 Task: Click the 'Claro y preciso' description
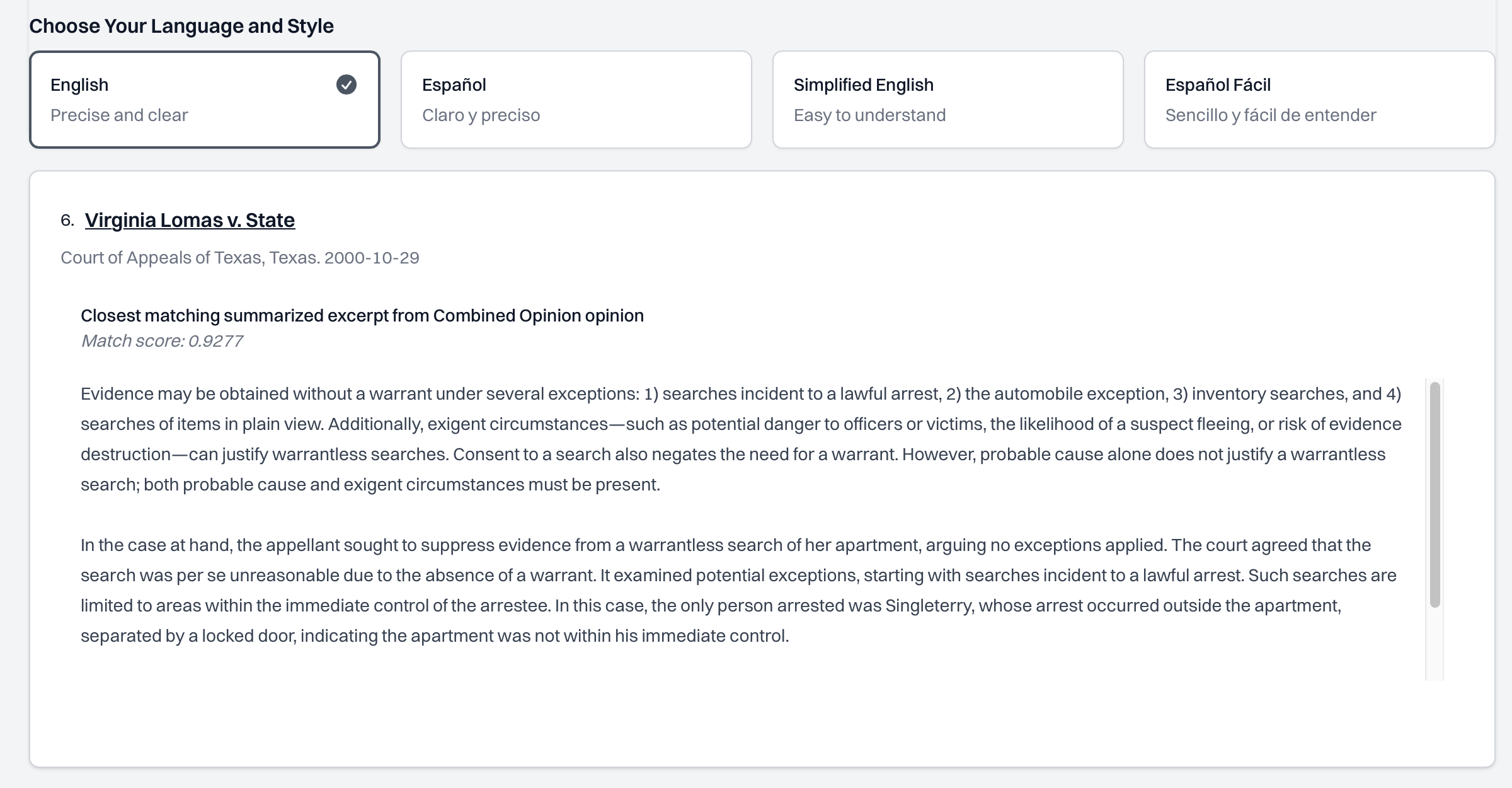pyautogui.click(x=481, y=115)
